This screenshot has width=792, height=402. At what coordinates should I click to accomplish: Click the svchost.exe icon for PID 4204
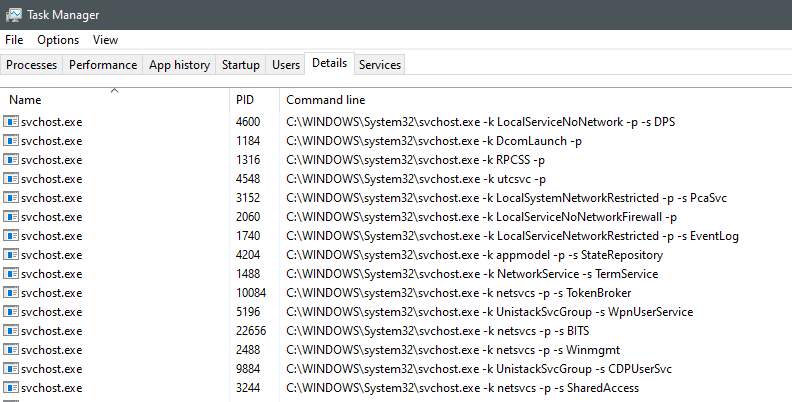(11, 255)
